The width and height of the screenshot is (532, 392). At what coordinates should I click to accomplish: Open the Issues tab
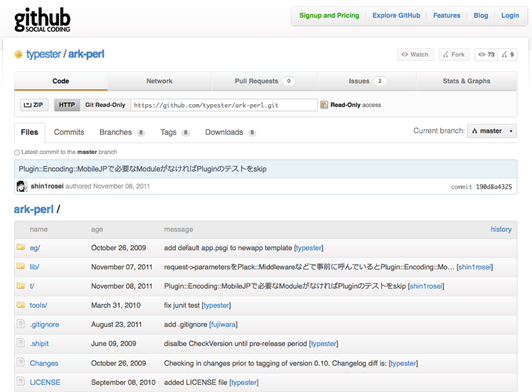tap(367, 81)
